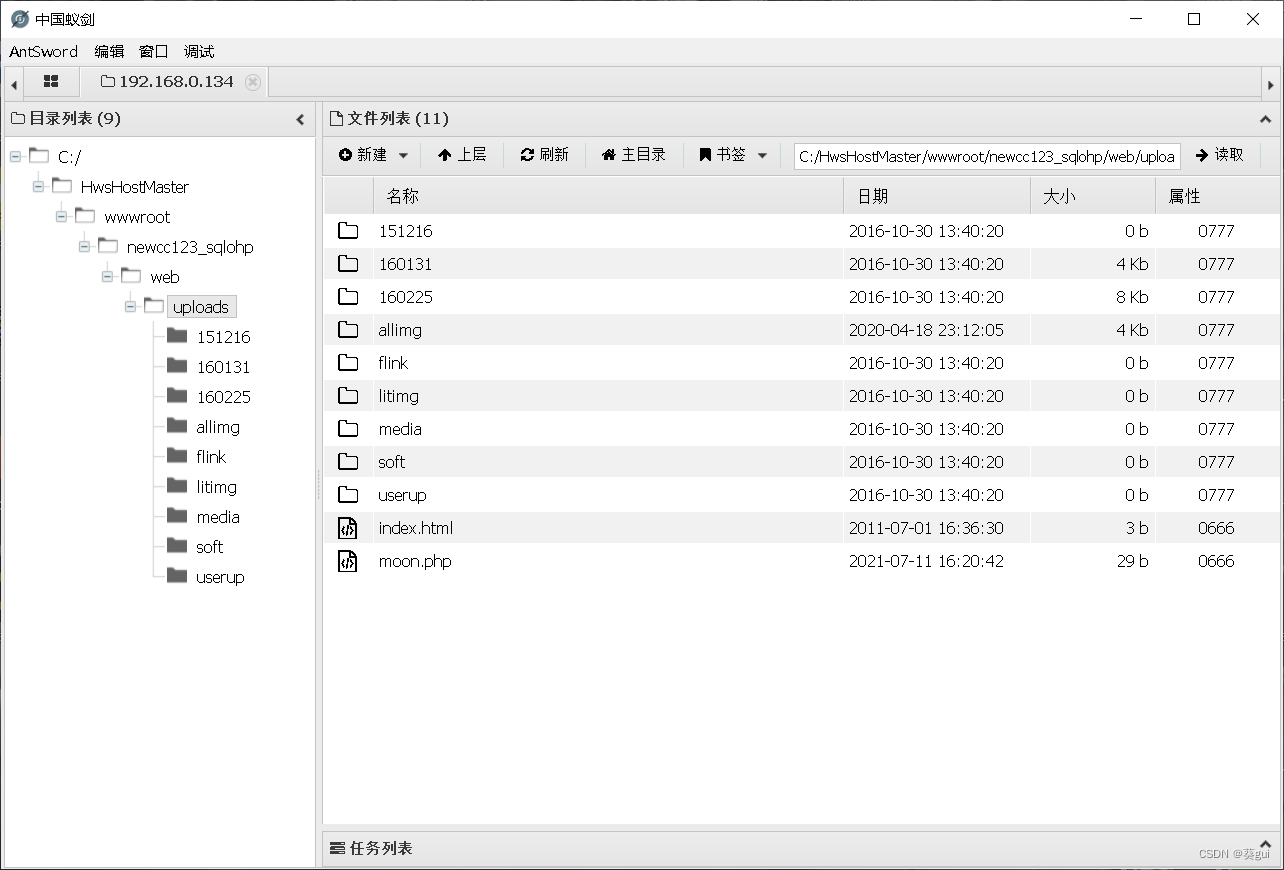Click the web folder icon in tree
Image resolution: width=1284 pixels, height=870 pixels.
pyautogui.click(x=131, y=276)
